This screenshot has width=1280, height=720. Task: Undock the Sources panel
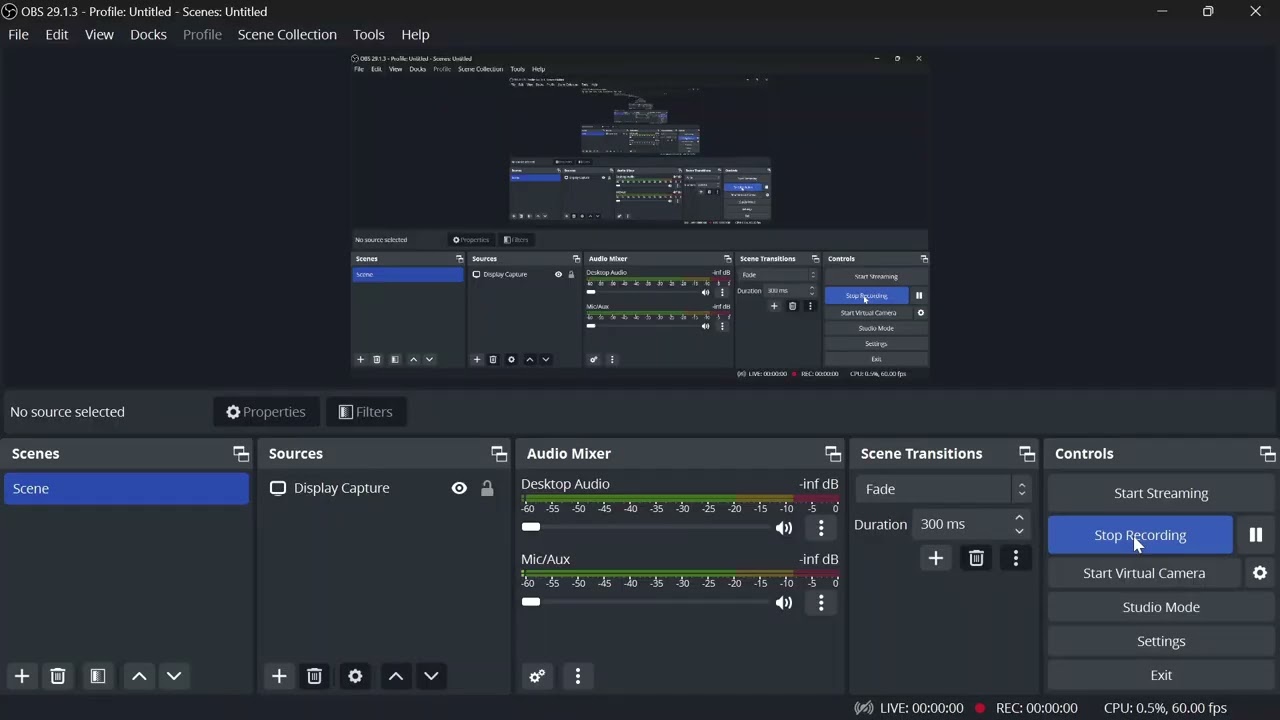[499, 454]
